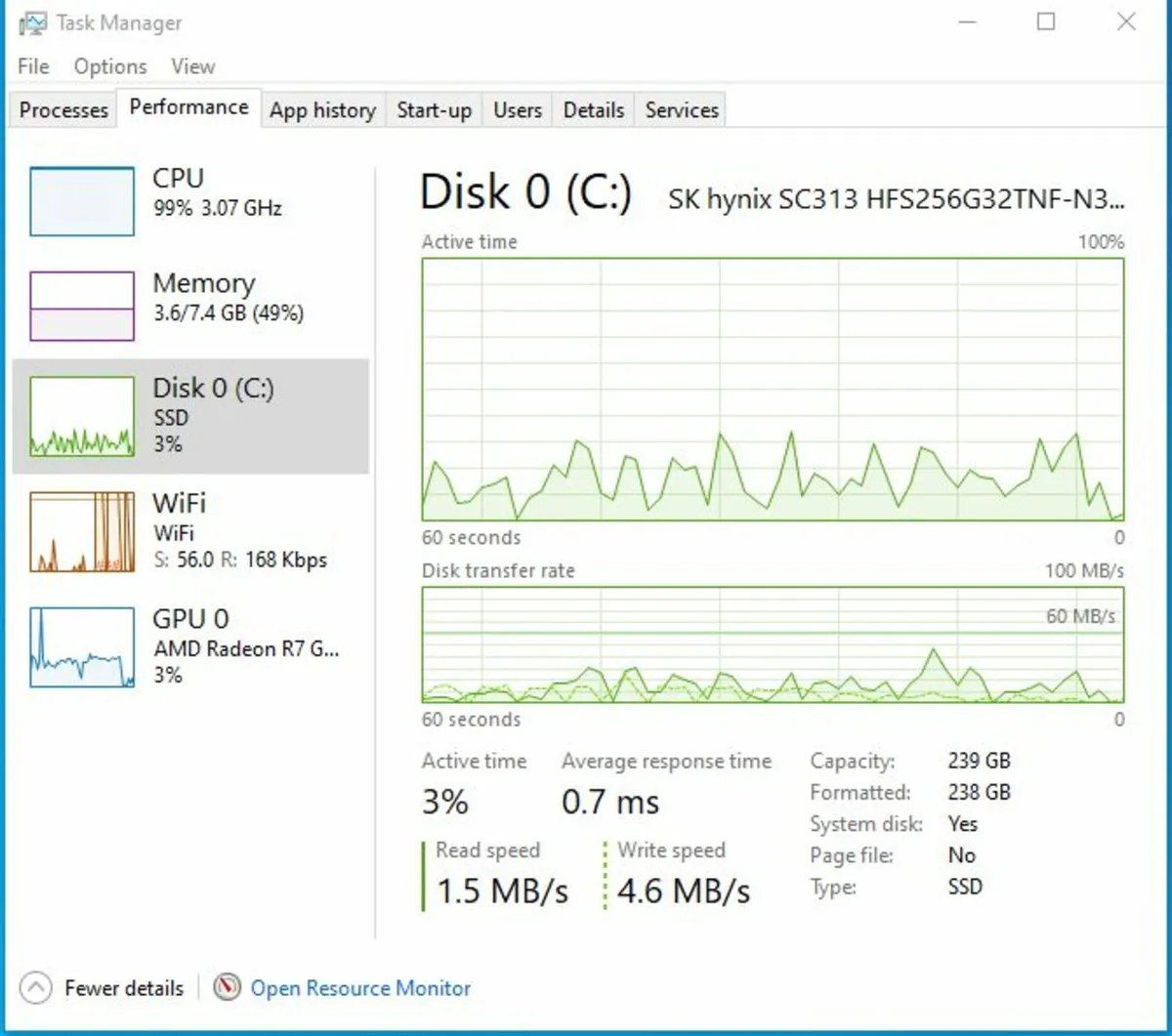The height and width of the screenshot is (1036, 1172).
Task: Select the GPU 0 mini graph thumbnail
Action: click(82, 647)
